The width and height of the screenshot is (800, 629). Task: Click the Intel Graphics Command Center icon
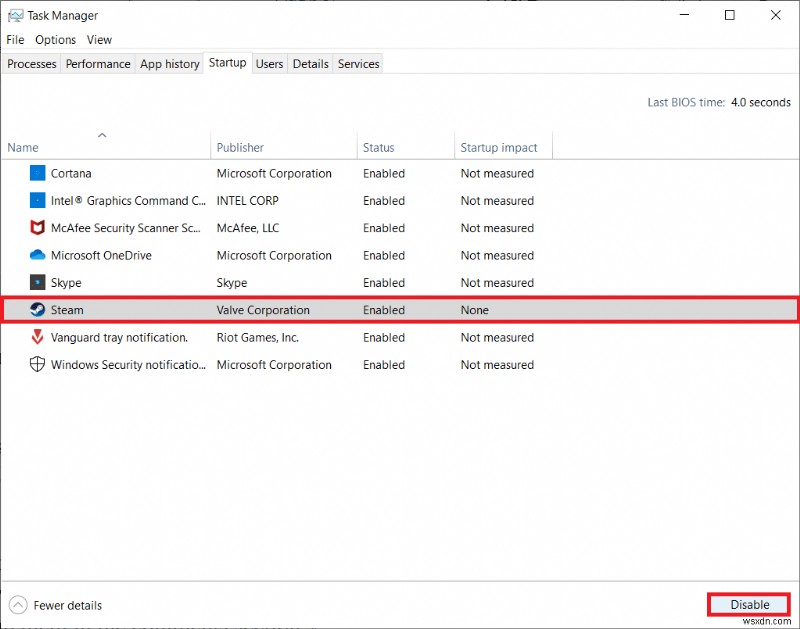37,200
